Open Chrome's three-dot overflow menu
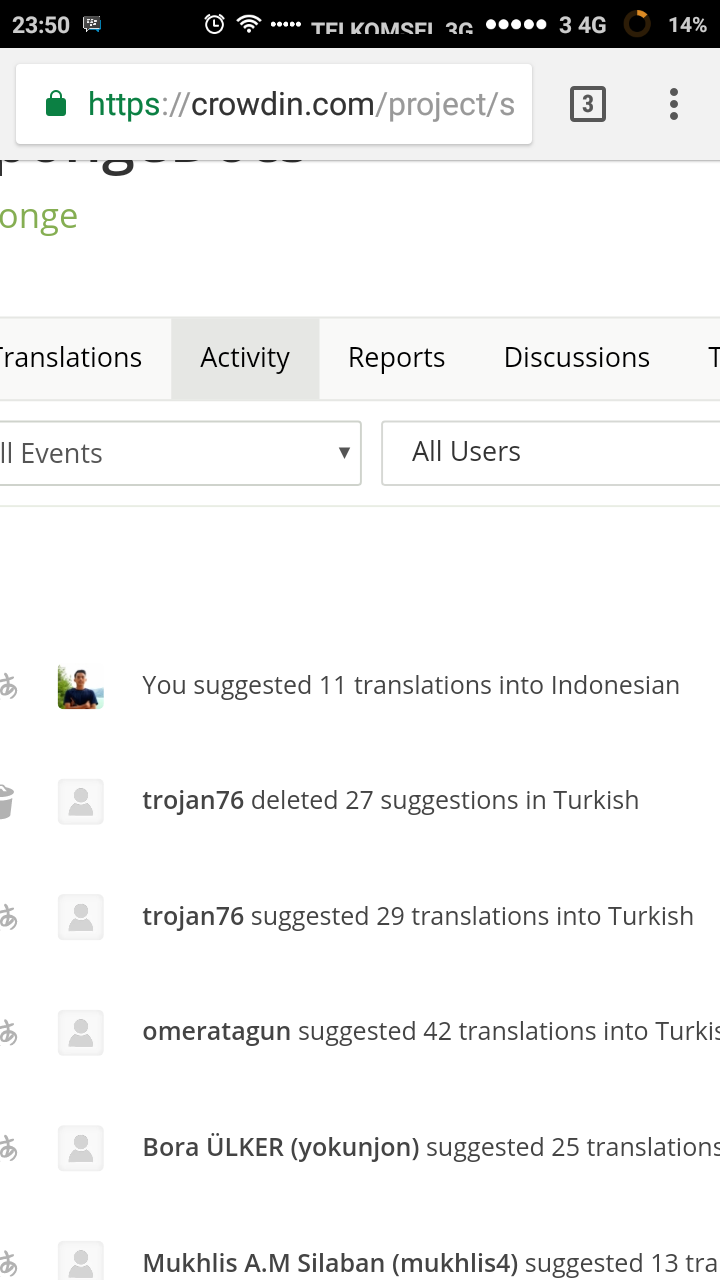Viewport: 720px width, 1280px height. [674, 104]
